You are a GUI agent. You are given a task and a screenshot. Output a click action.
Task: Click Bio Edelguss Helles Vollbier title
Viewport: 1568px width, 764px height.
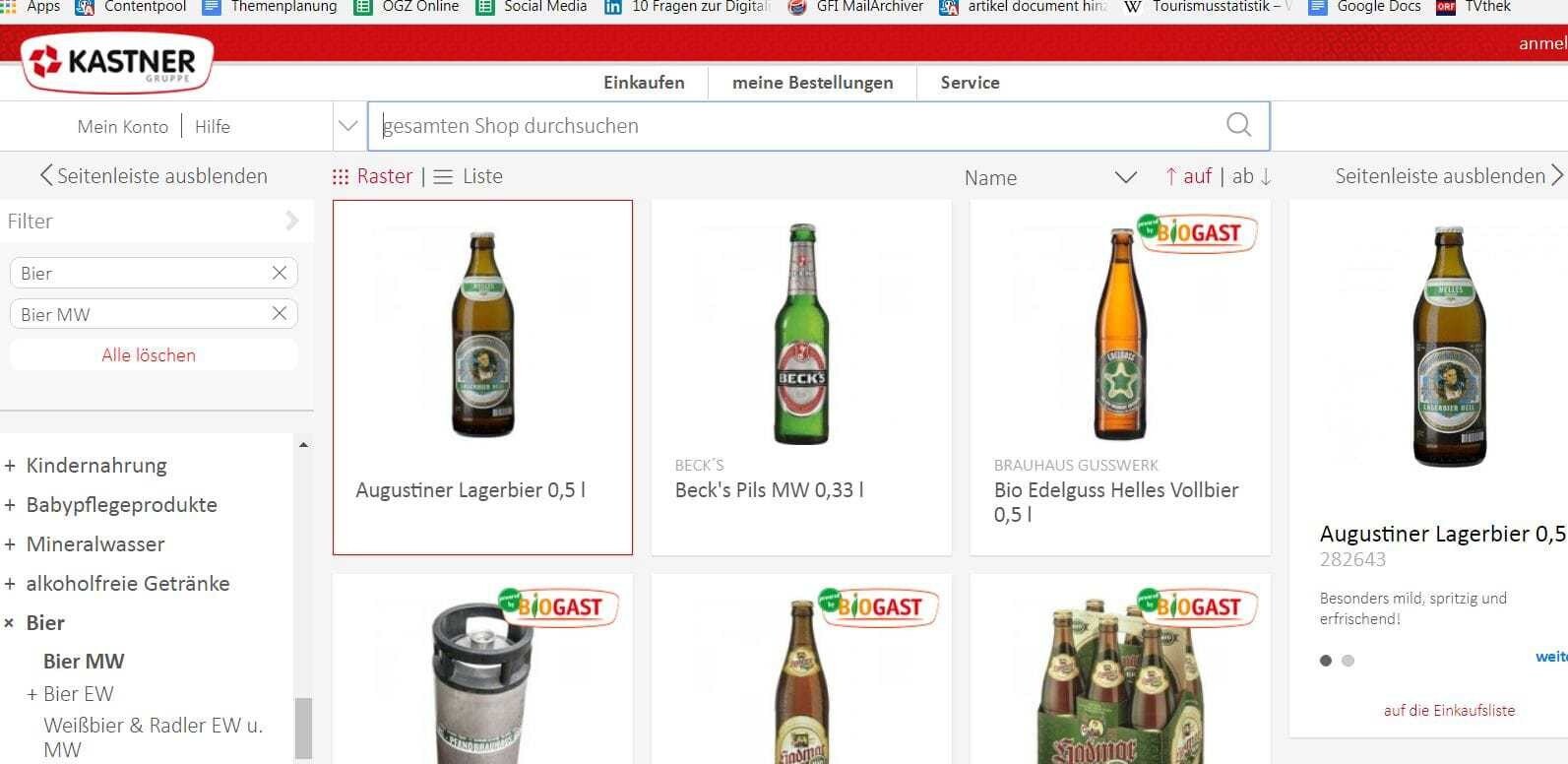click(x=1116, y=502)
